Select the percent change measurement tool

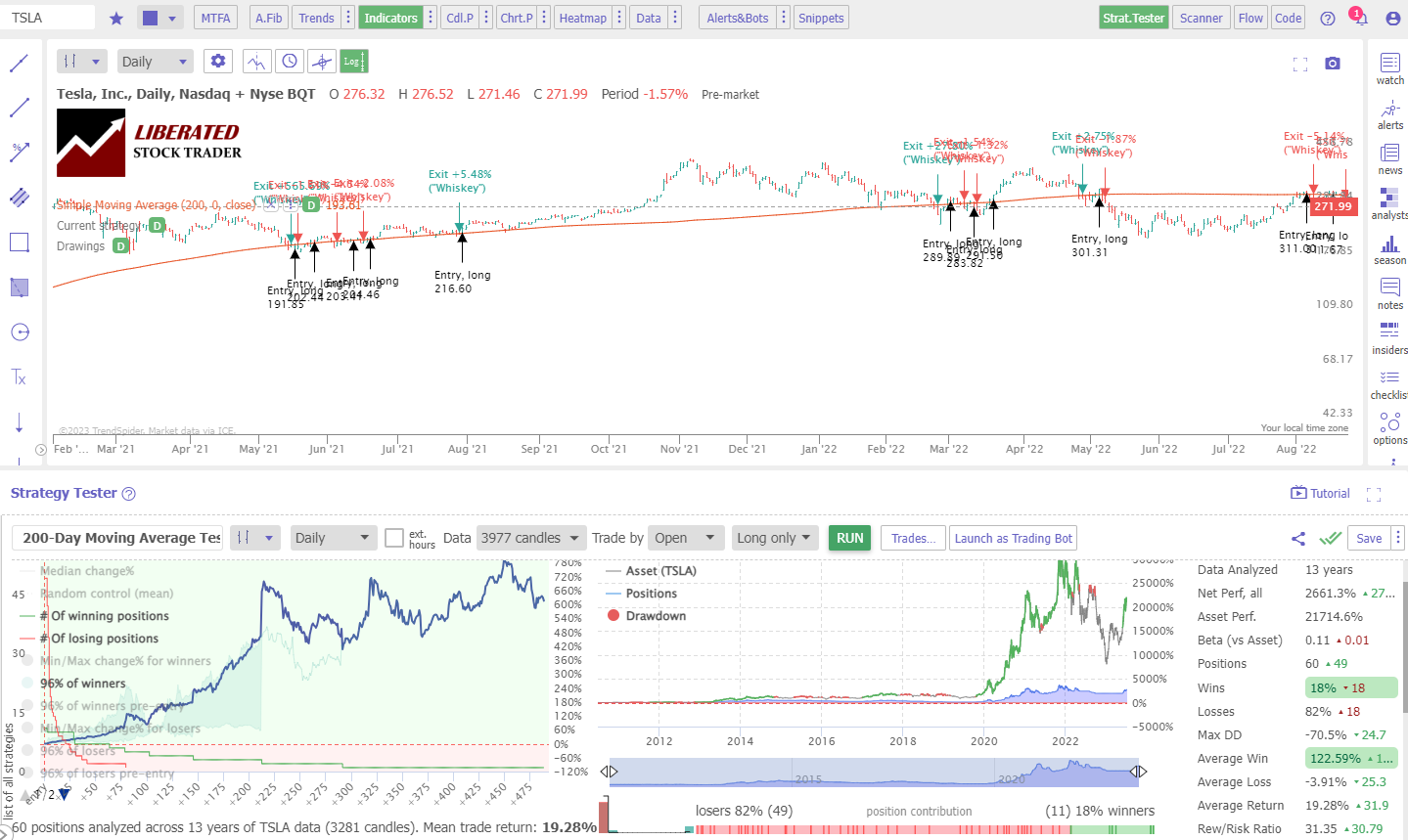point(20,152)
